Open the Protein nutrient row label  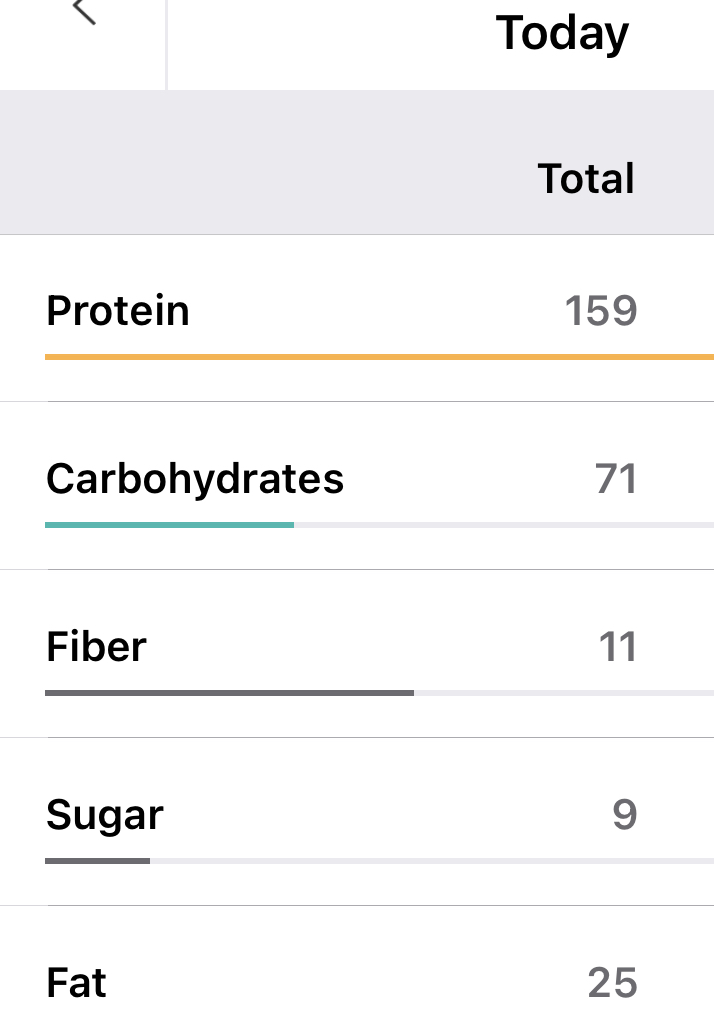coord(118,311)
